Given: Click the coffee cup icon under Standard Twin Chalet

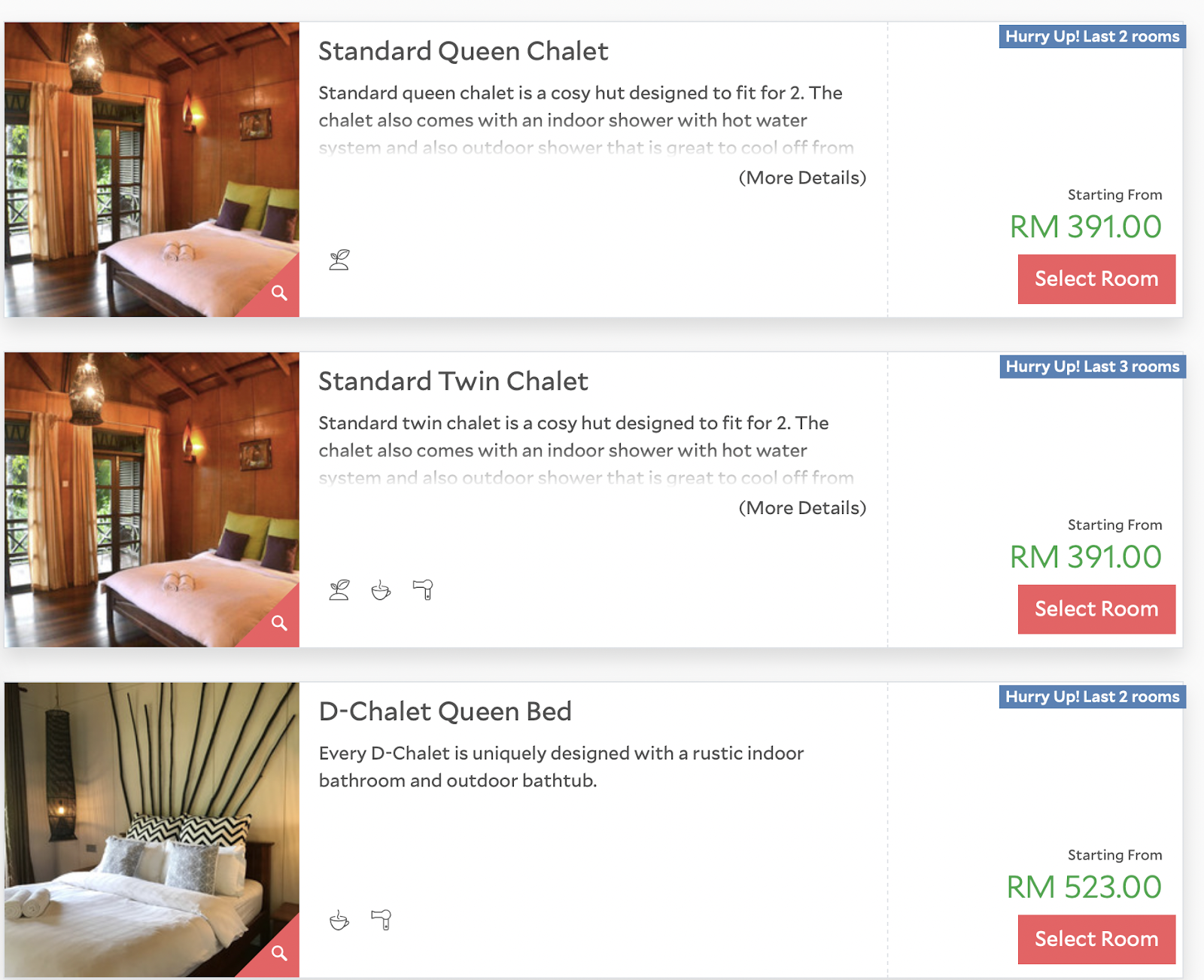Looking at the screenshot, I should pyautogui.click(x=381, y=590).
